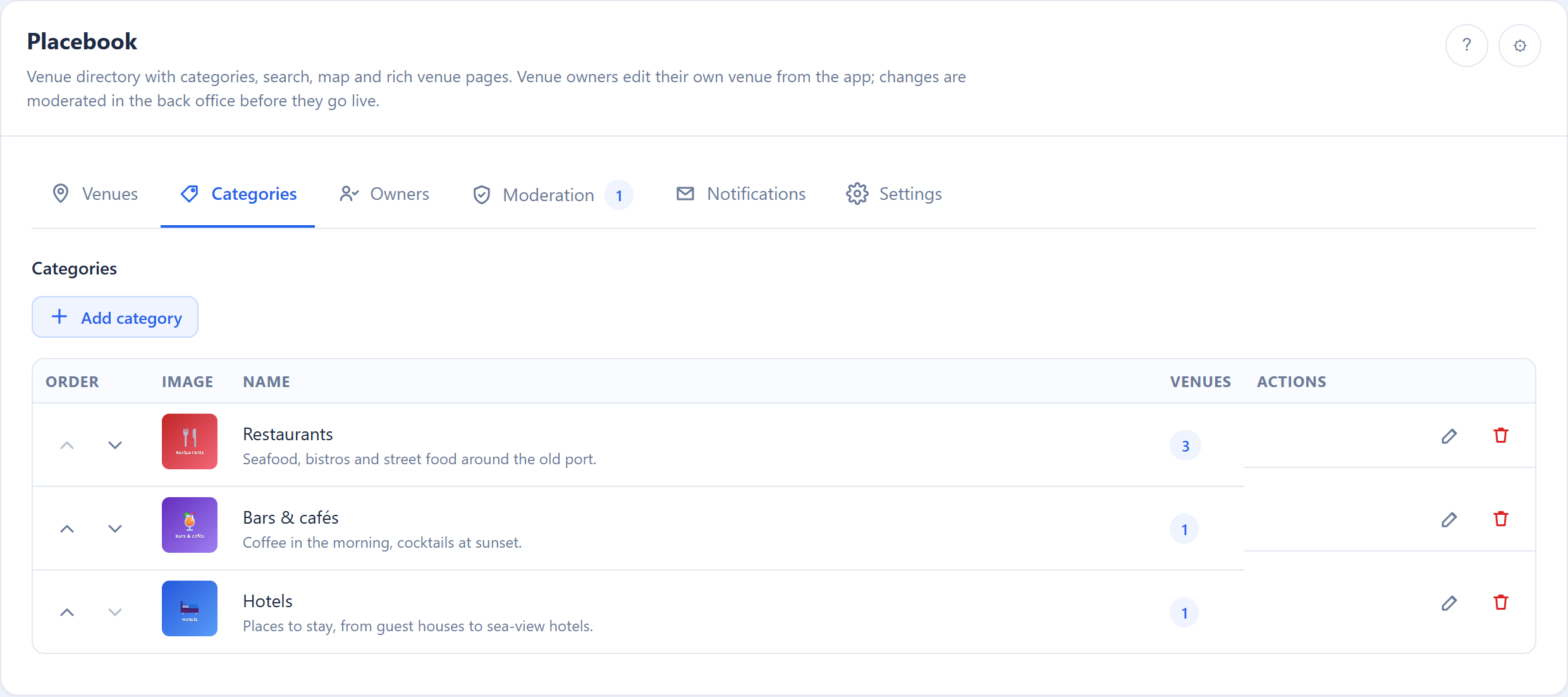
Task: Click the VENUES column header
Action: (x=1200, y=382)
